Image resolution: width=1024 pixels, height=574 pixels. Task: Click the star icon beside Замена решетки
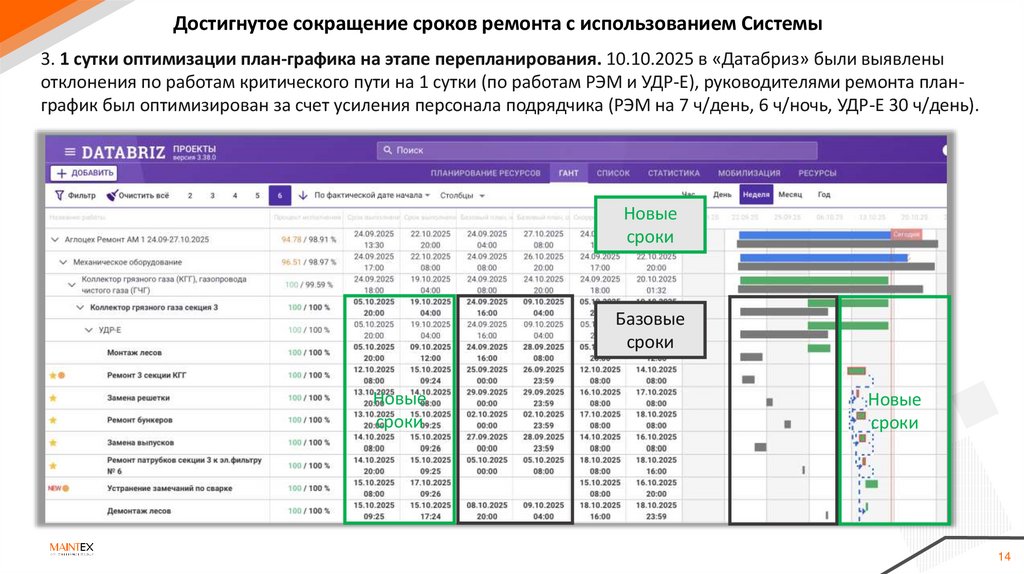[53, 398]
